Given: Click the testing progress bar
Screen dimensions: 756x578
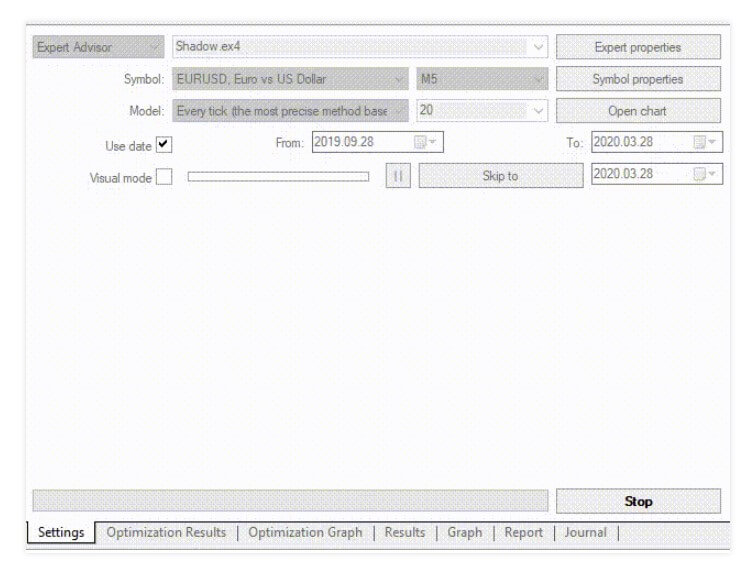Looking at the screenshot, I should 290,501.
